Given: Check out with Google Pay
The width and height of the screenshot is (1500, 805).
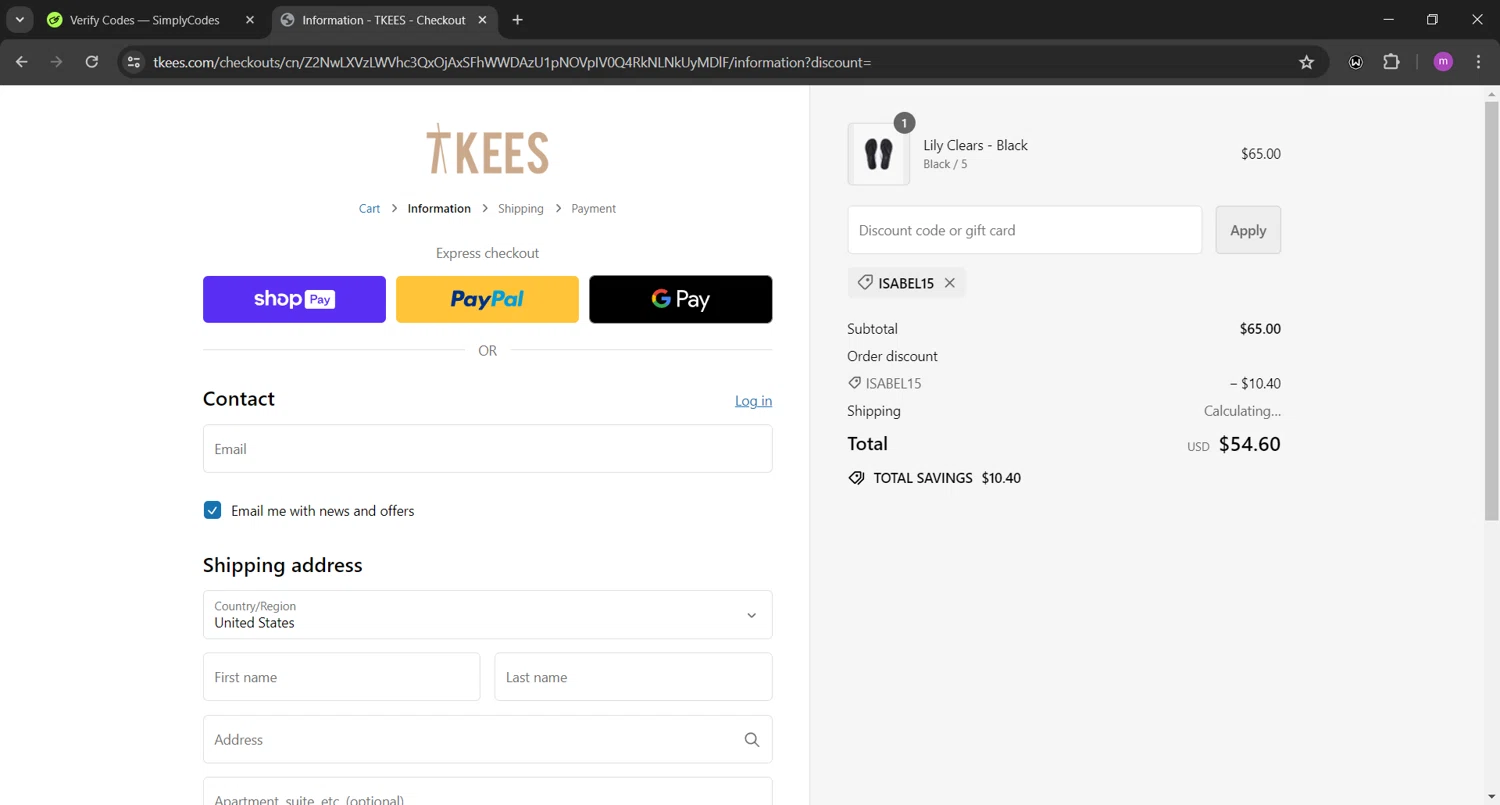Looking at the screenshot, I should [680, 299].
